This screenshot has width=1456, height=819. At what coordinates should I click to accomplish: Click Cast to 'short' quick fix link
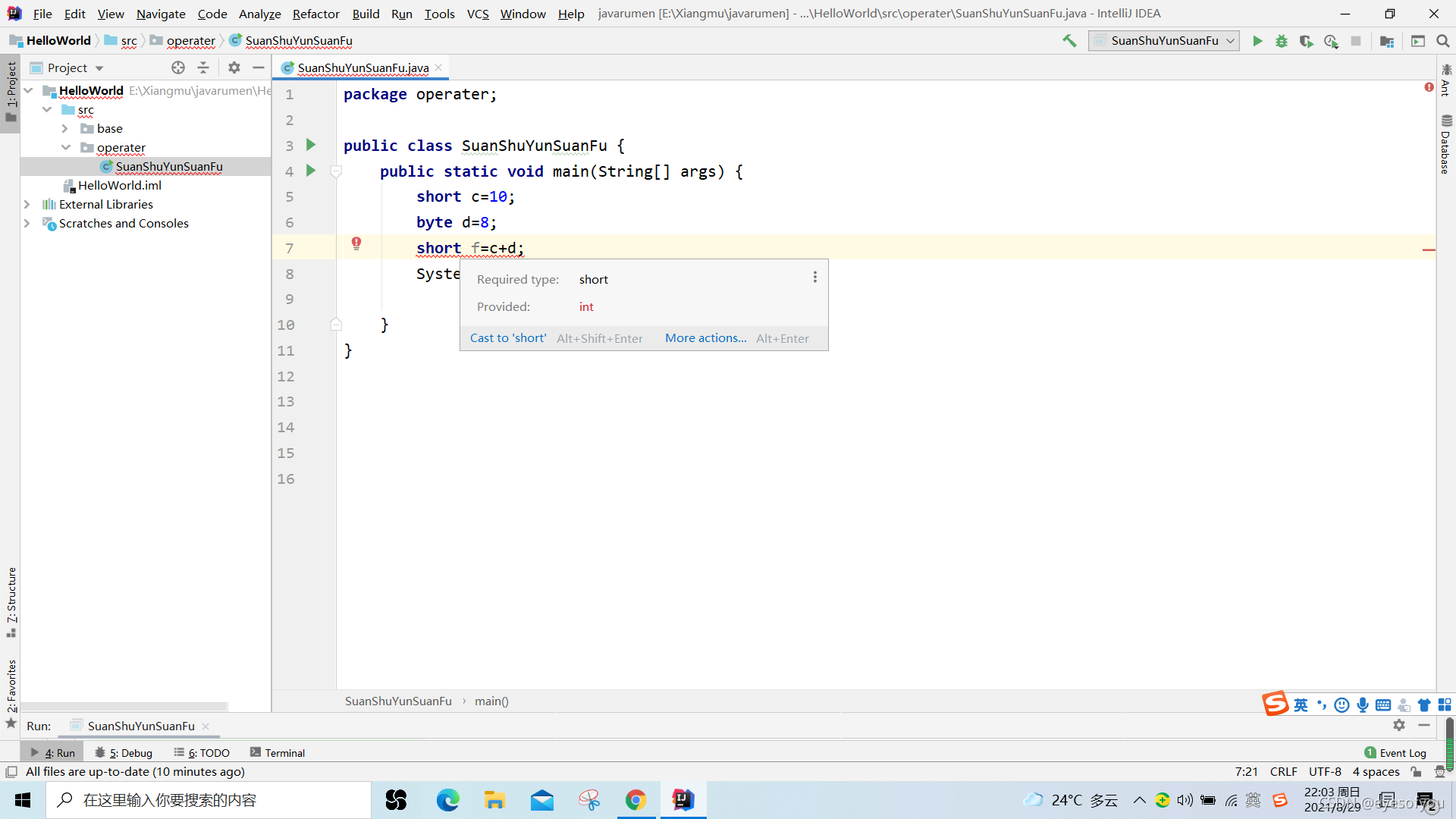(x=507, y=338)
